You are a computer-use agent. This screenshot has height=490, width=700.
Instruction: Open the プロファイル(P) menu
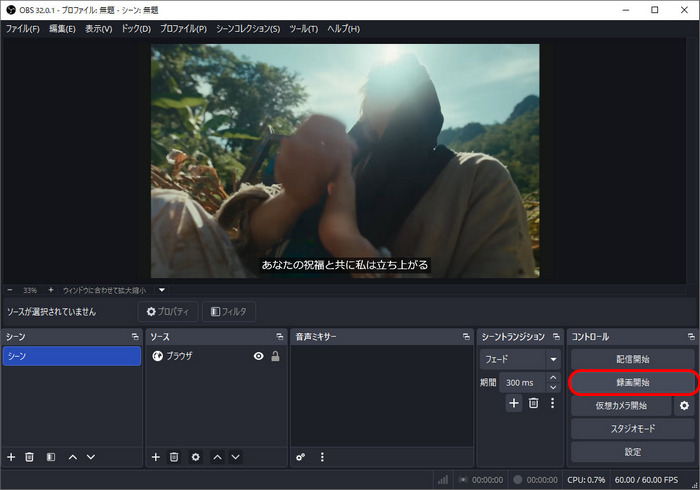click(183, 29)
